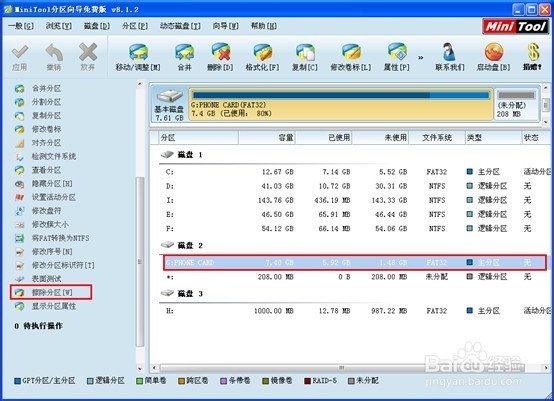Viewport: 554px width, 401px height.
Task: Choose Merge Partition (合并分区) in sidebar
Action: click(46, 88)
